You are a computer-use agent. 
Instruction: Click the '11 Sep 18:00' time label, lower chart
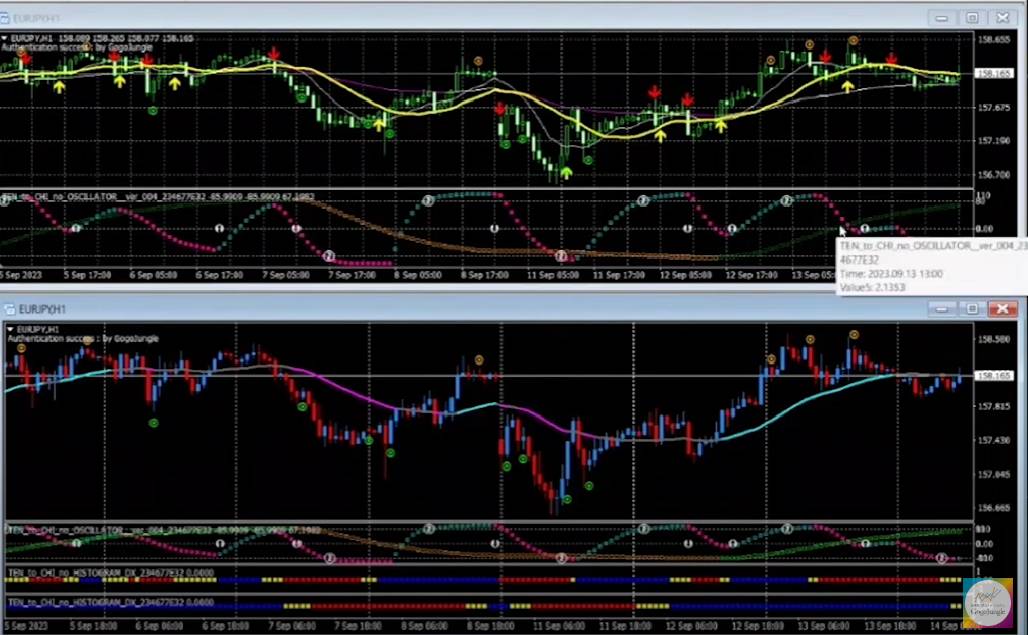625,626
